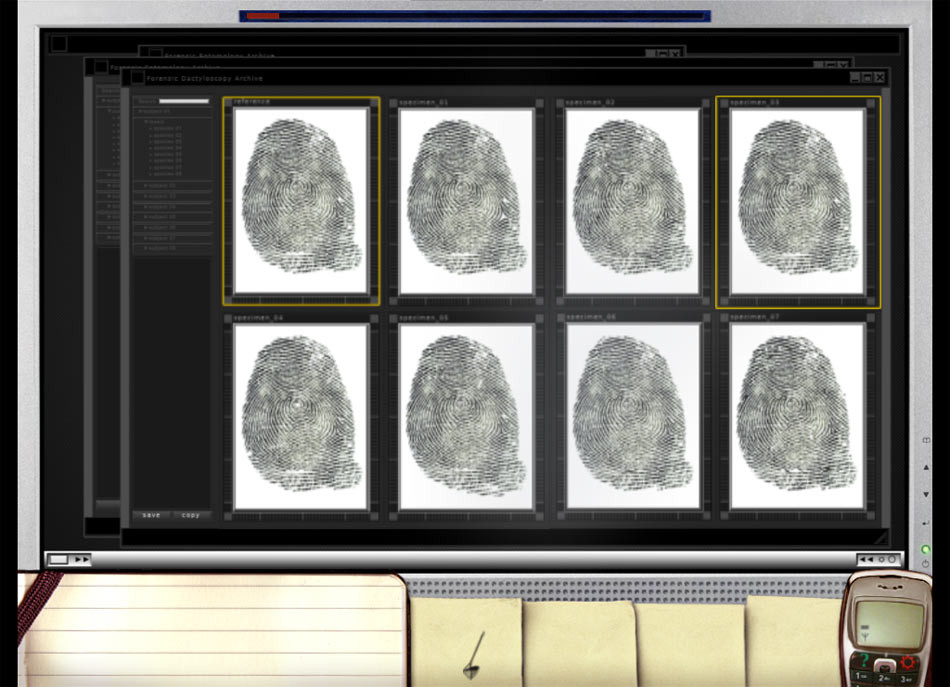Select specimen 07 in the sidebar tree
The image size is (950, 687).
(x=165, y=167)
